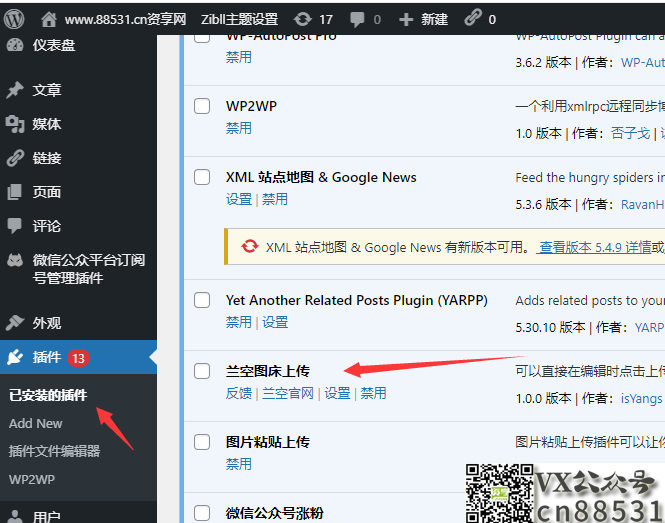Screen dimensions: 665x523
Task: Click 查看版本 5.4.9 详情 link
Action: 595,247
